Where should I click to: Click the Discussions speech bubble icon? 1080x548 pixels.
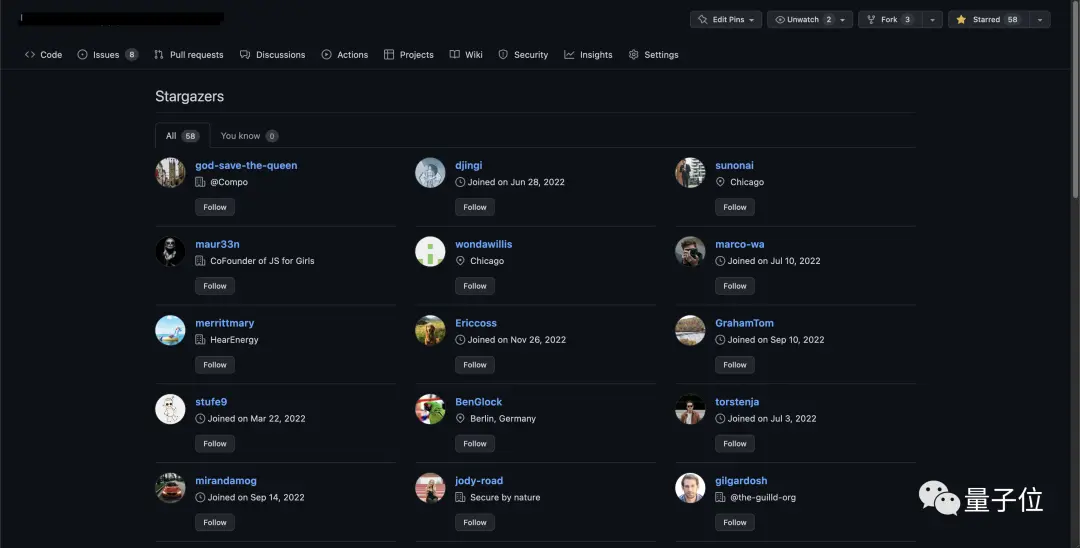[245, 55]
